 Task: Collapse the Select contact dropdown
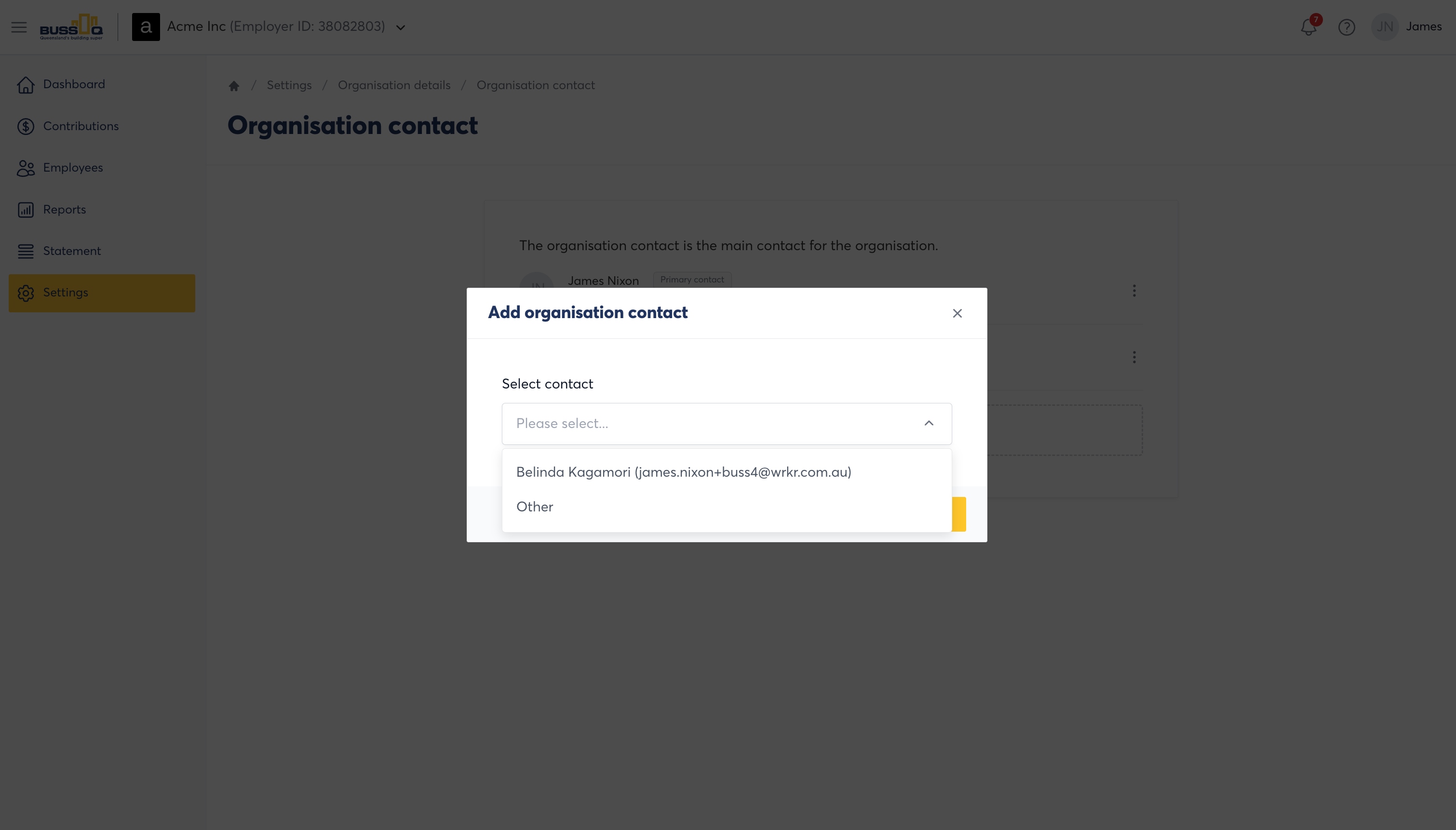929,424
